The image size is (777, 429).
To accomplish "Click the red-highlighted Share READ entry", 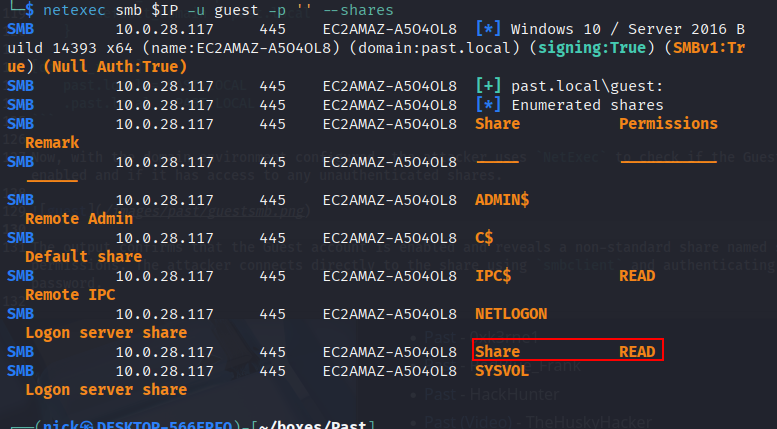I will coord(567,350).
